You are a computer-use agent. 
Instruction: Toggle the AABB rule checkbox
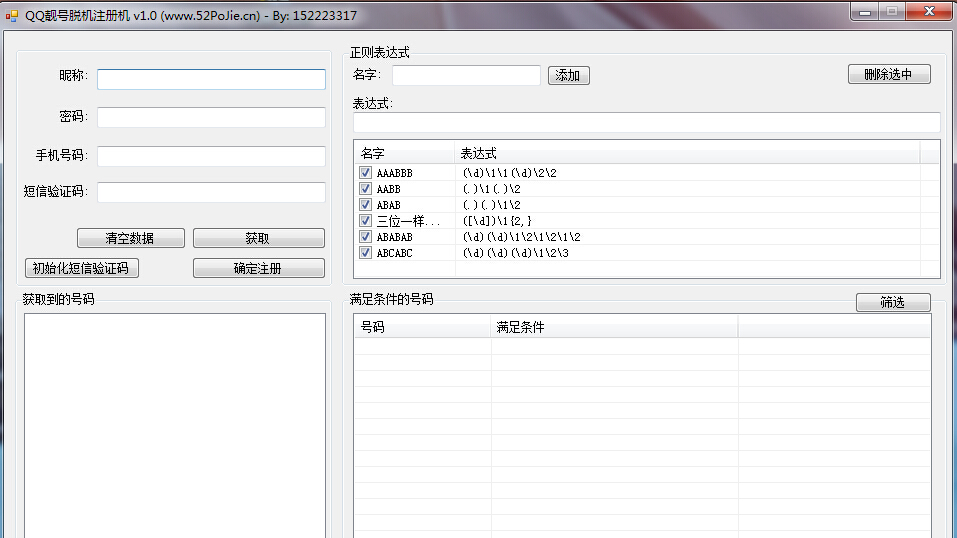click(x=365, y=189)
